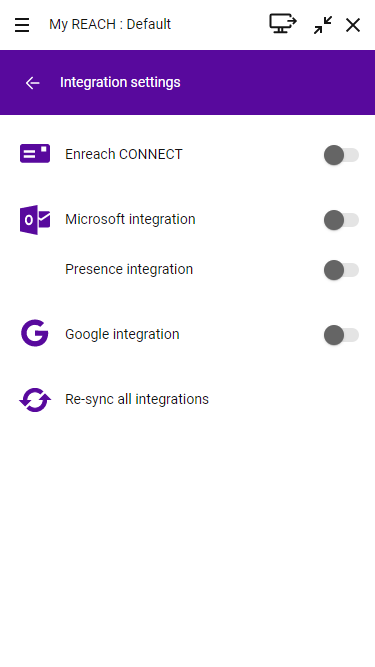Toggle Presence integration on
Viewport: 375px width, 667px height.
click(341, 270)
